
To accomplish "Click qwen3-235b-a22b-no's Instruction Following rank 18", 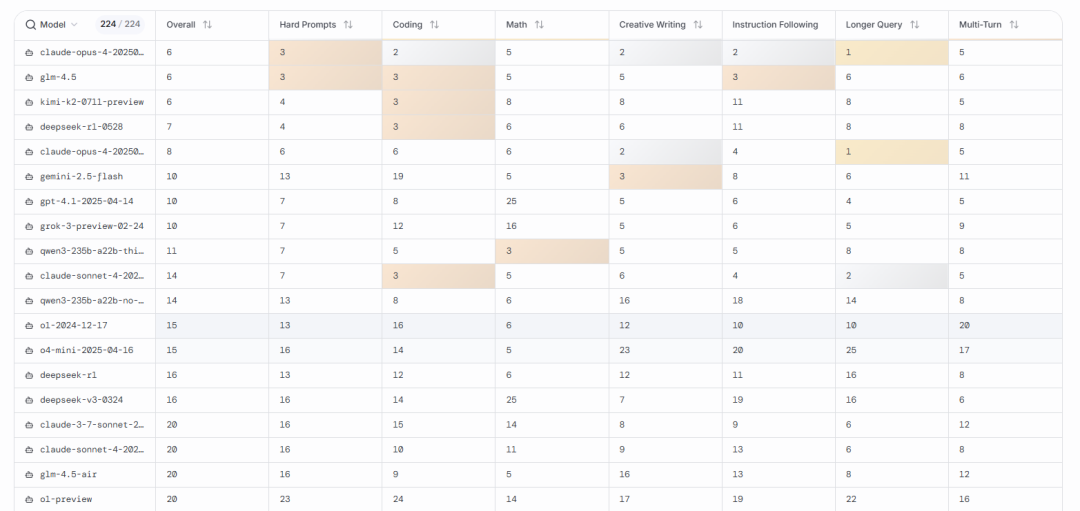I will (738, 300).
